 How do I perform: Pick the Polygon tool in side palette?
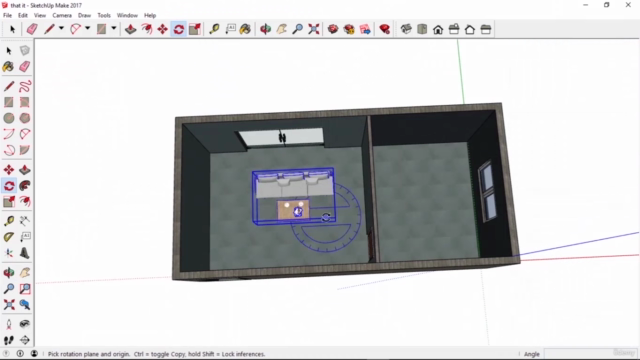pyautogui.click(x=24, y=118)
